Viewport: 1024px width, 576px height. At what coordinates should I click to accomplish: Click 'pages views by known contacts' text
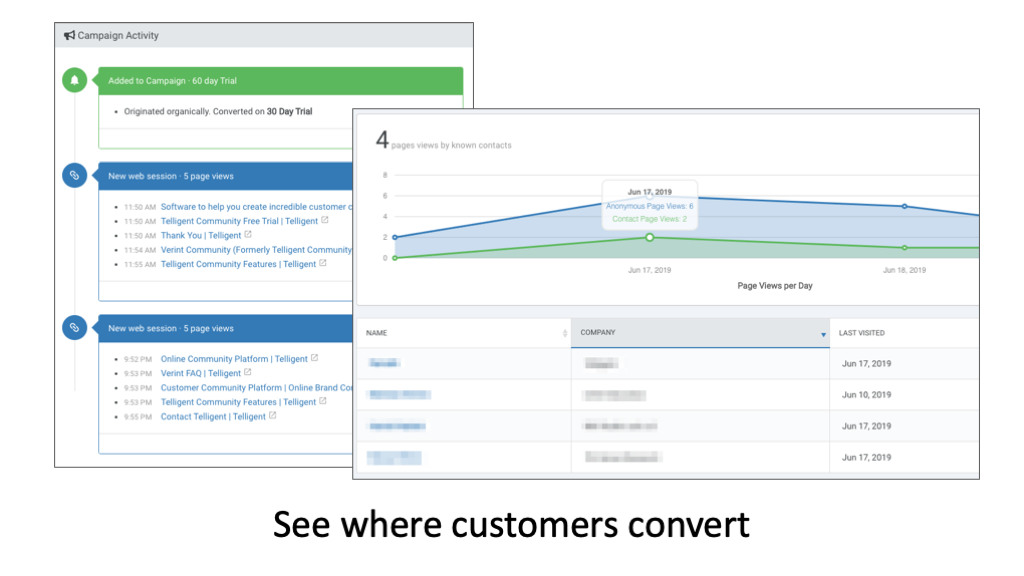[x=451, y=146]
